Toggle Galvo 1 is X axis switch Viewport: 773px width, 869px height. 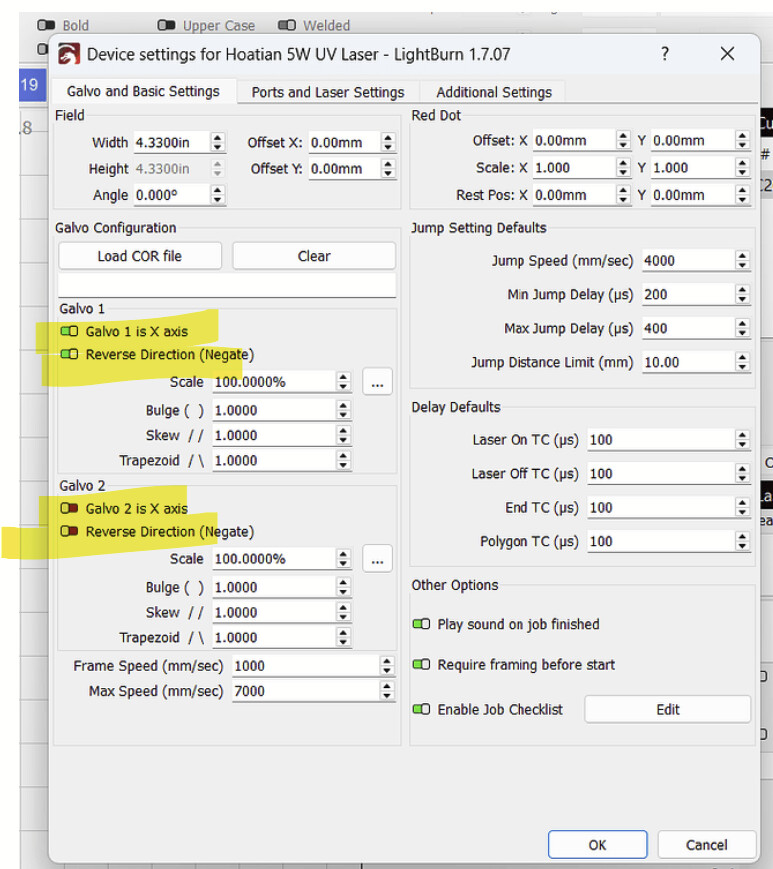click(69, 331)
